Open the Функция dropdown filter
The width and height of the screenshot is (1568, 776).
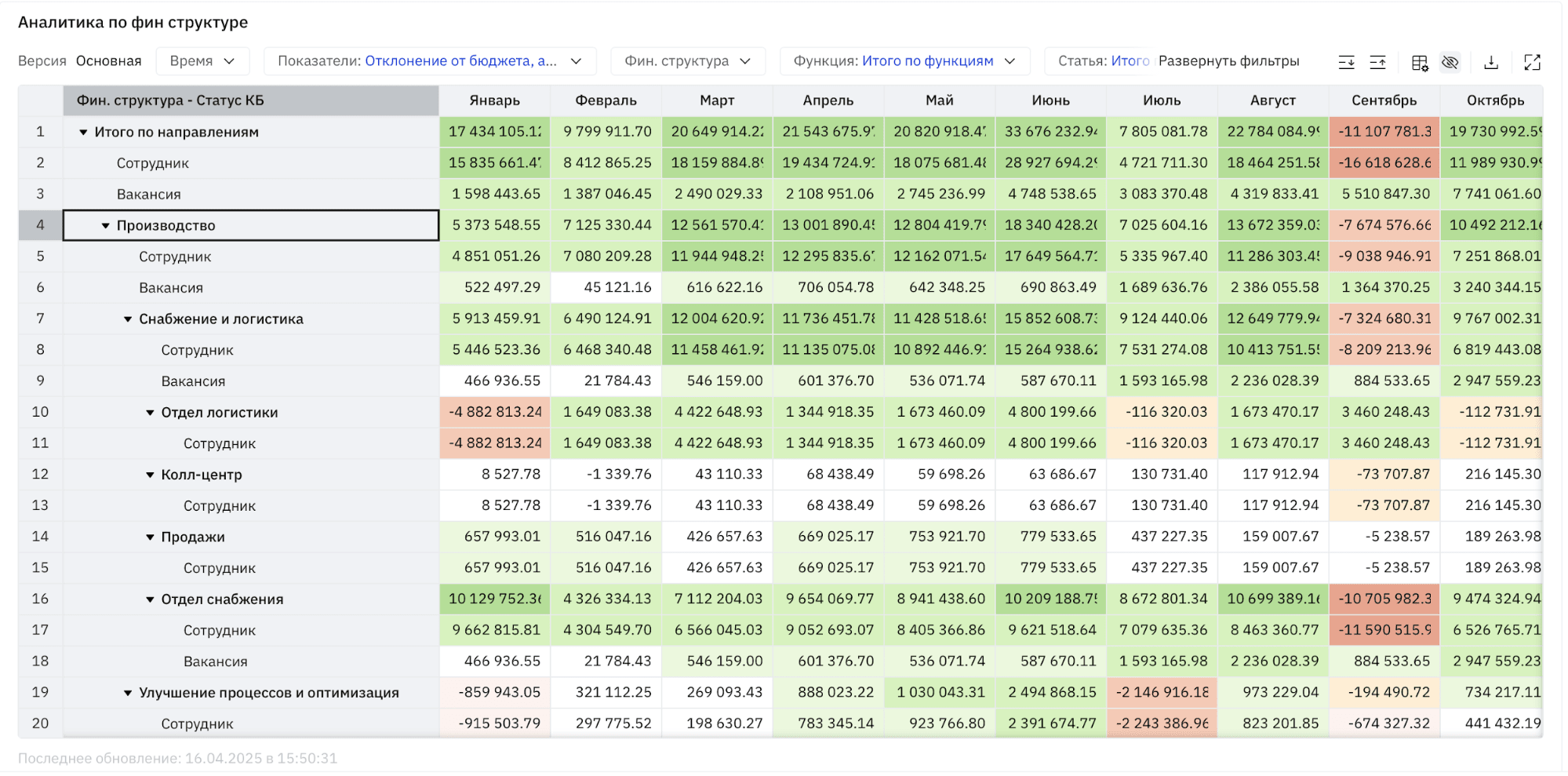pyautogui.click(x=904, y=61)
